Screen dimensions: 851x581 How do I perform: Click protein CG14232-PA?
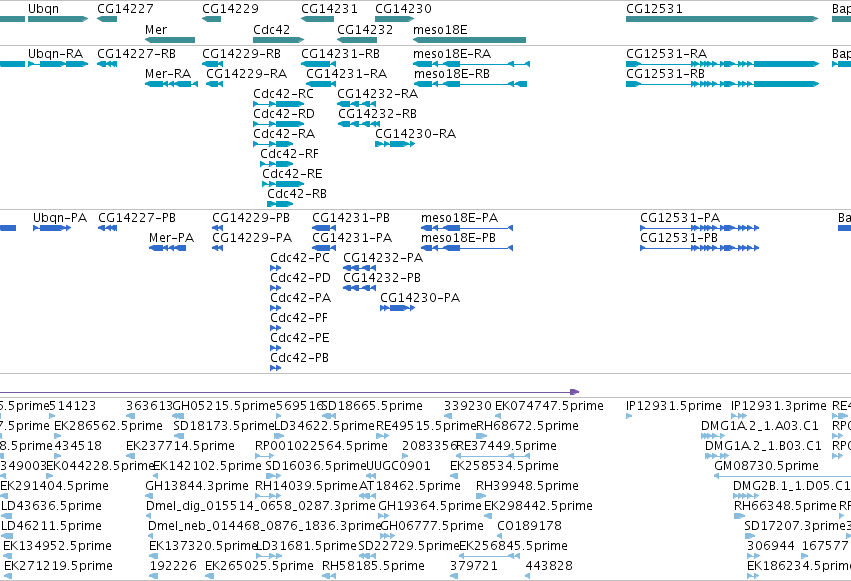click(383, 258)
